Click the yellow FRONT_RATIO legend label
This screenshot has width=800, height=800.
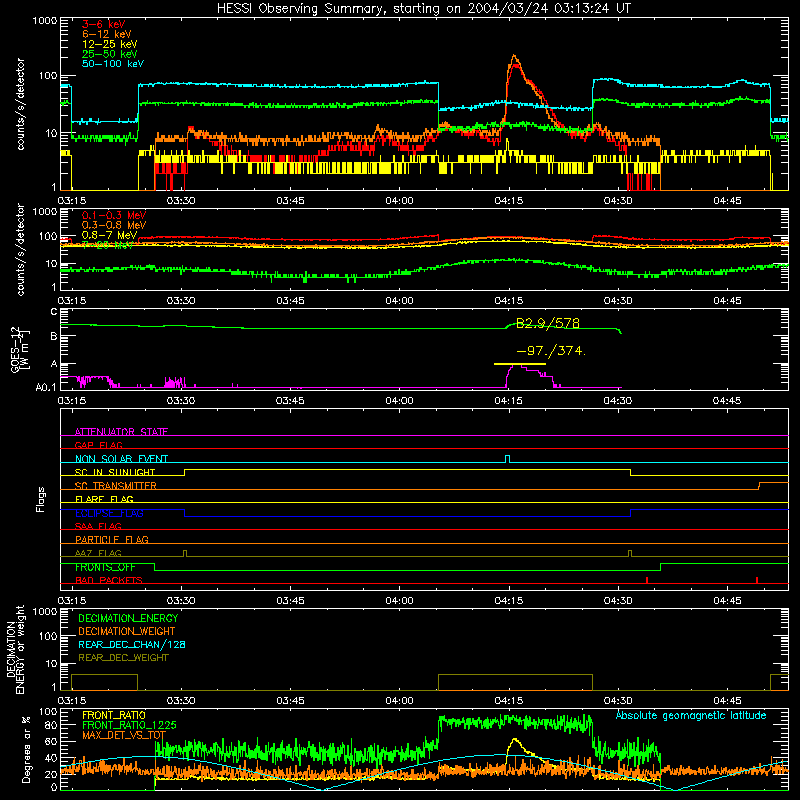(x=114, y=715)
